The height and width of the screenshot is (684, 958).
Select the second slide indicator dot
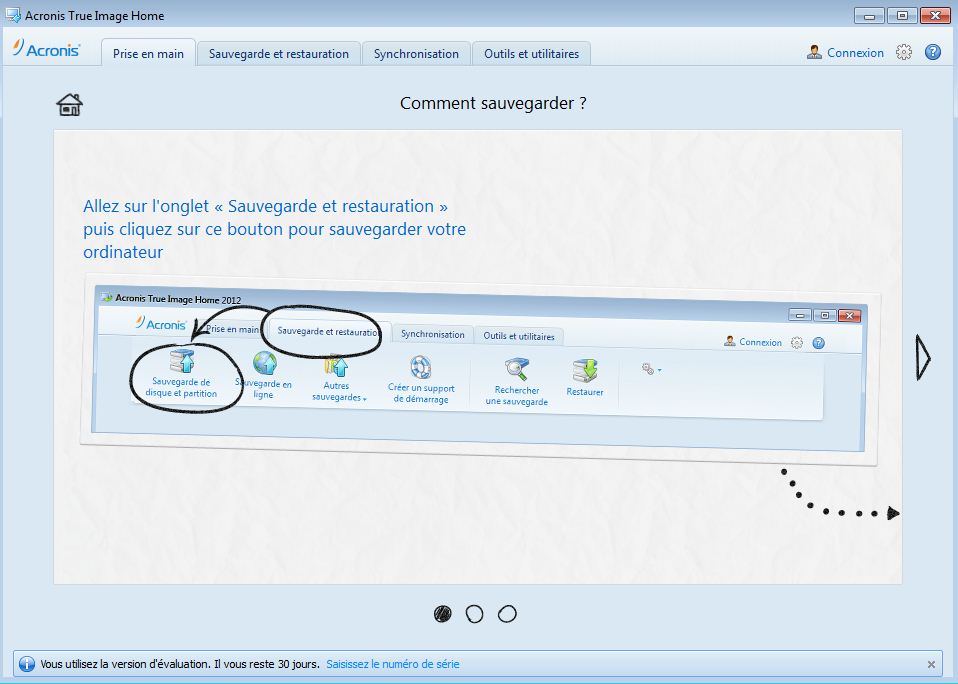(475, 614)
